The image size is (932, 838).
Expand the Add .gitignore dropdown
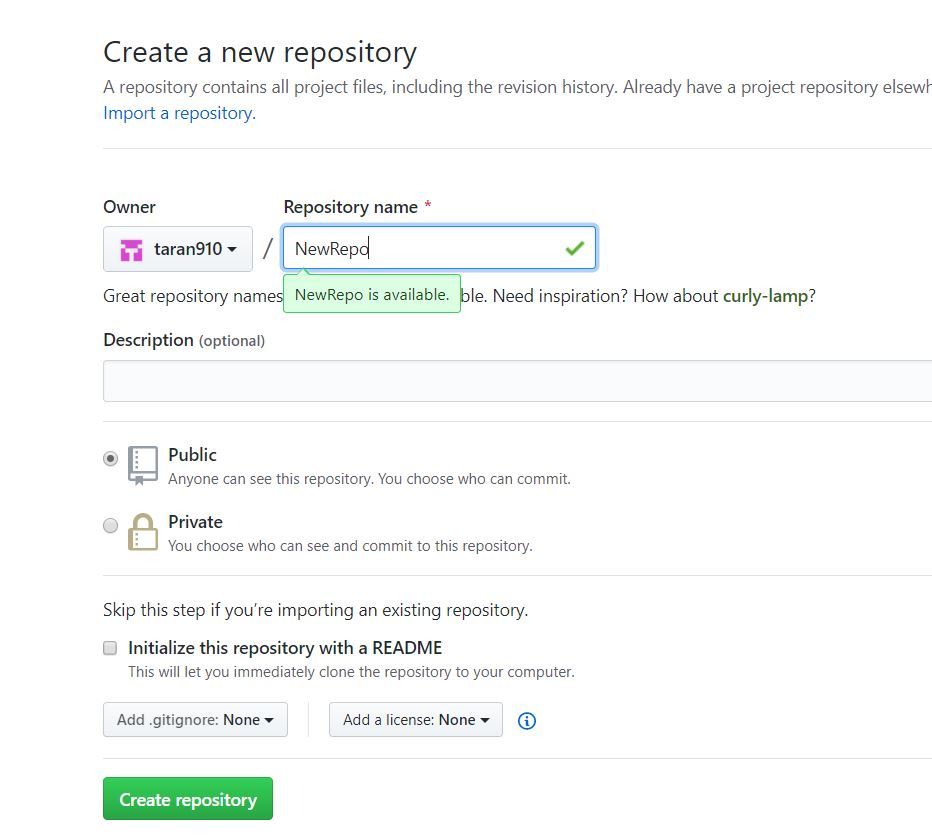[195, 720]
